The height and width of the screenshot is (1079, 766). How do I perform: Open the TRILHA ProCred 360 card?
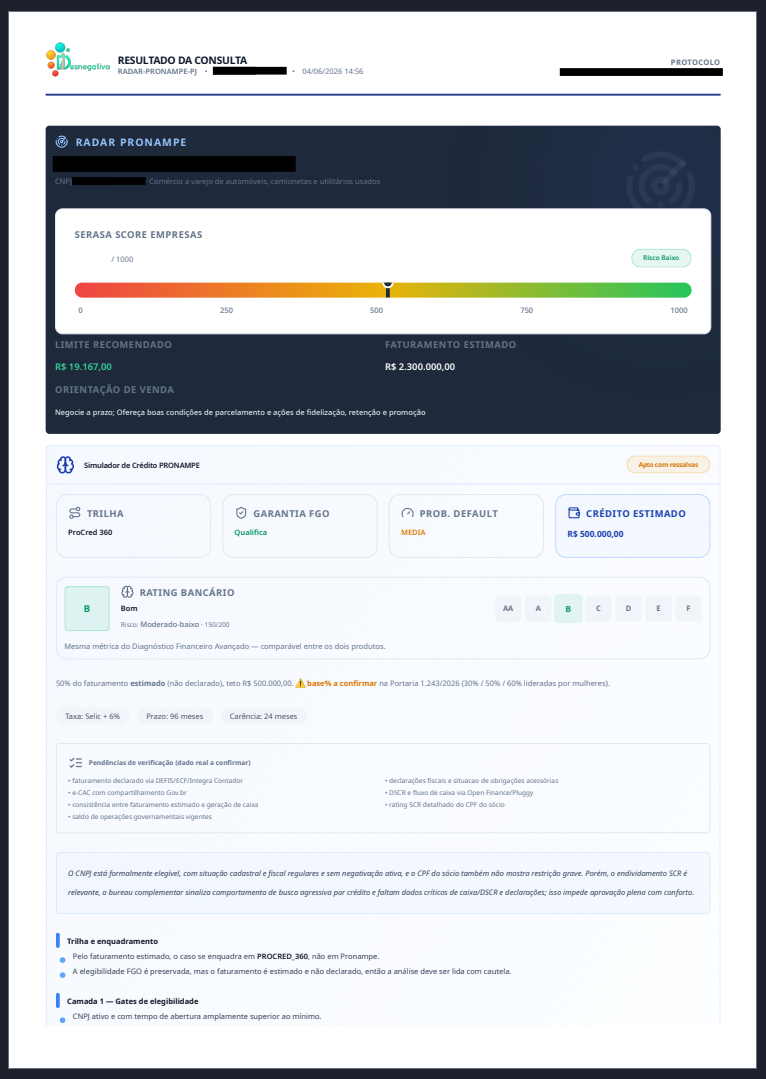tap(134, 526)
